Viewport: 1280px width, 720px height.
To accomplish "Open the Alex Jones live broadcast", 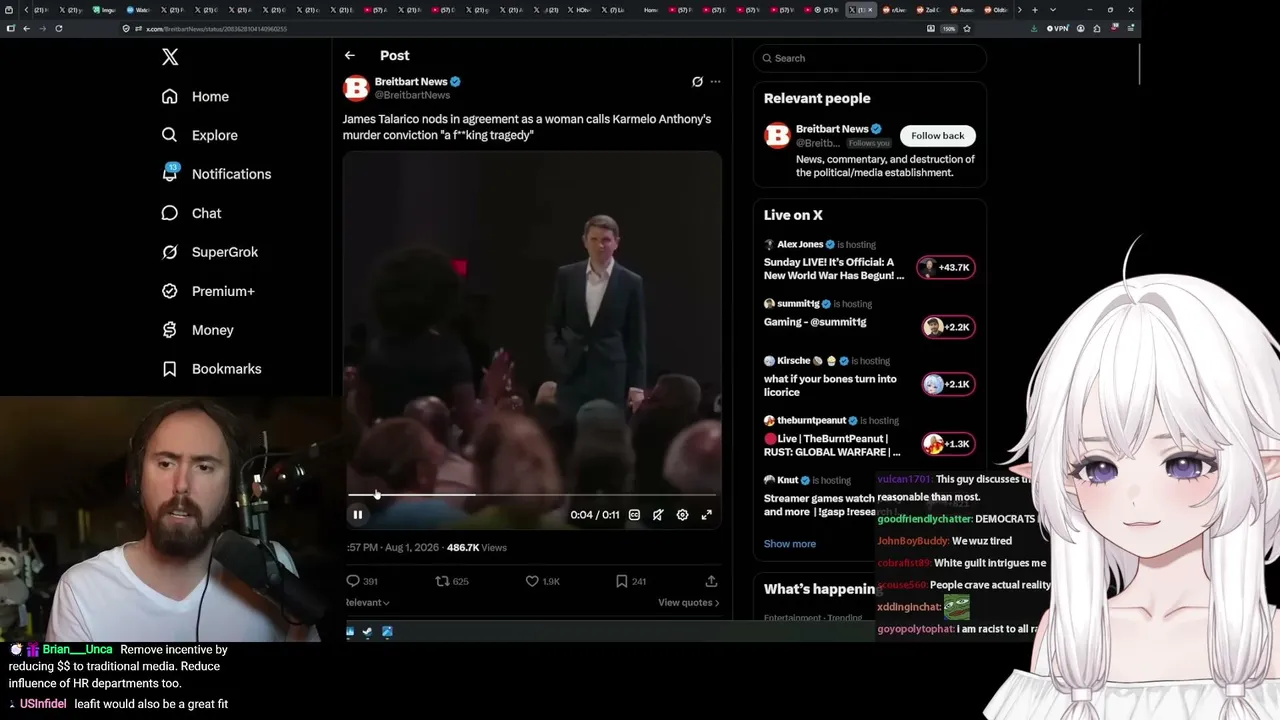I will (834, 268).
